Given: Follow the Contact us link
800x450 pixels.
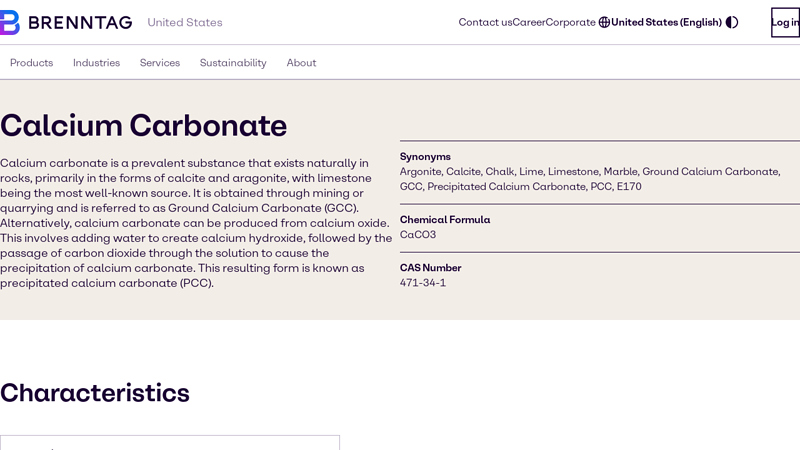Looking at the screenshot, I should click(485, 22).
